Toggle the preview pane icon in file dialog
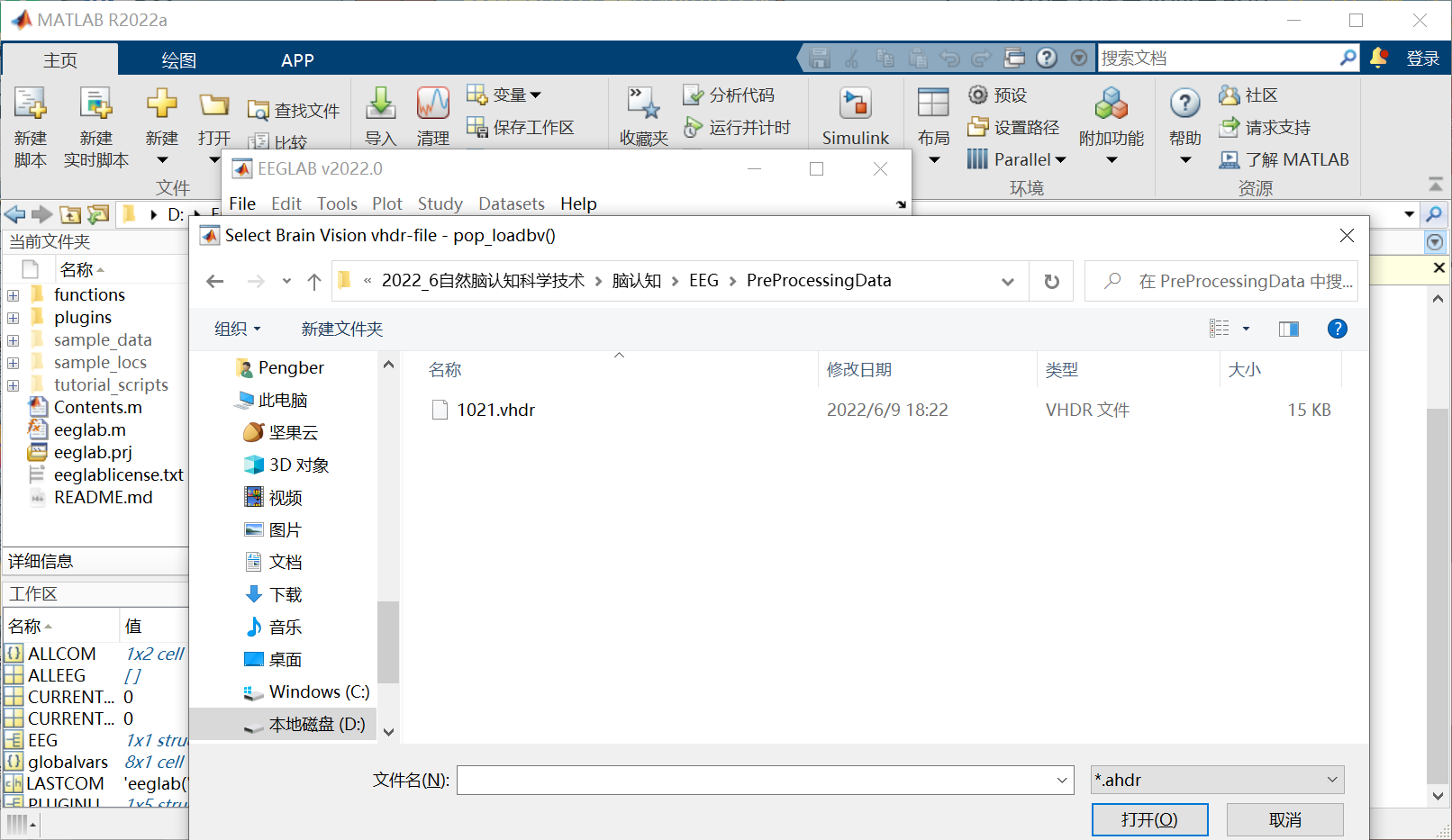 [x=1289, y=329]
